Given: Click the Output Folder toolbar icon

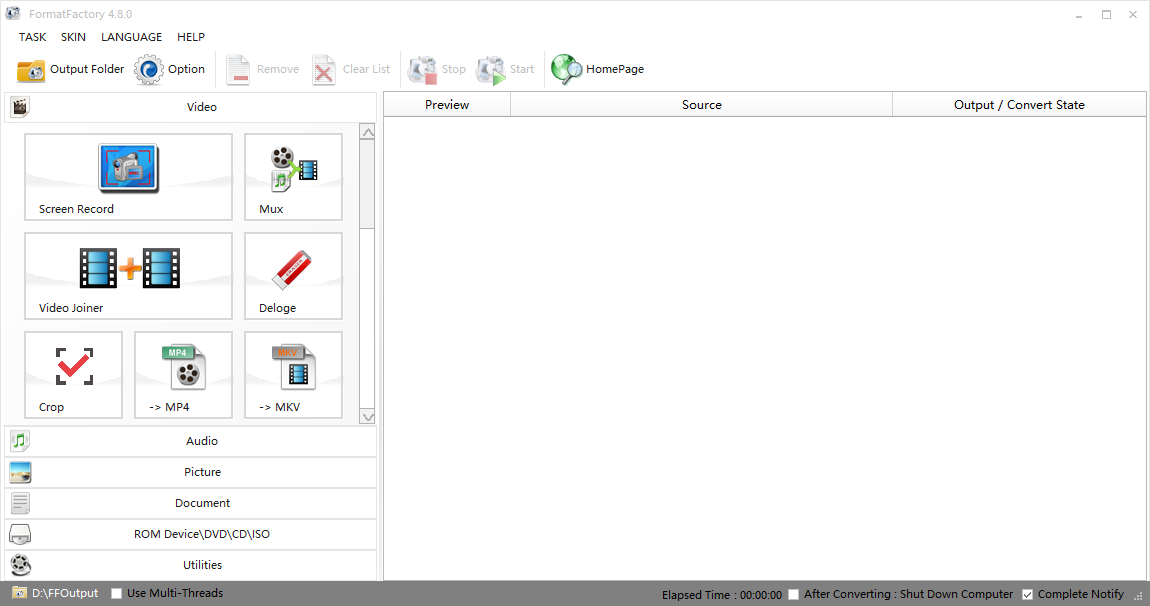Looking at the screenshot, I should click(x=31, y=70).
